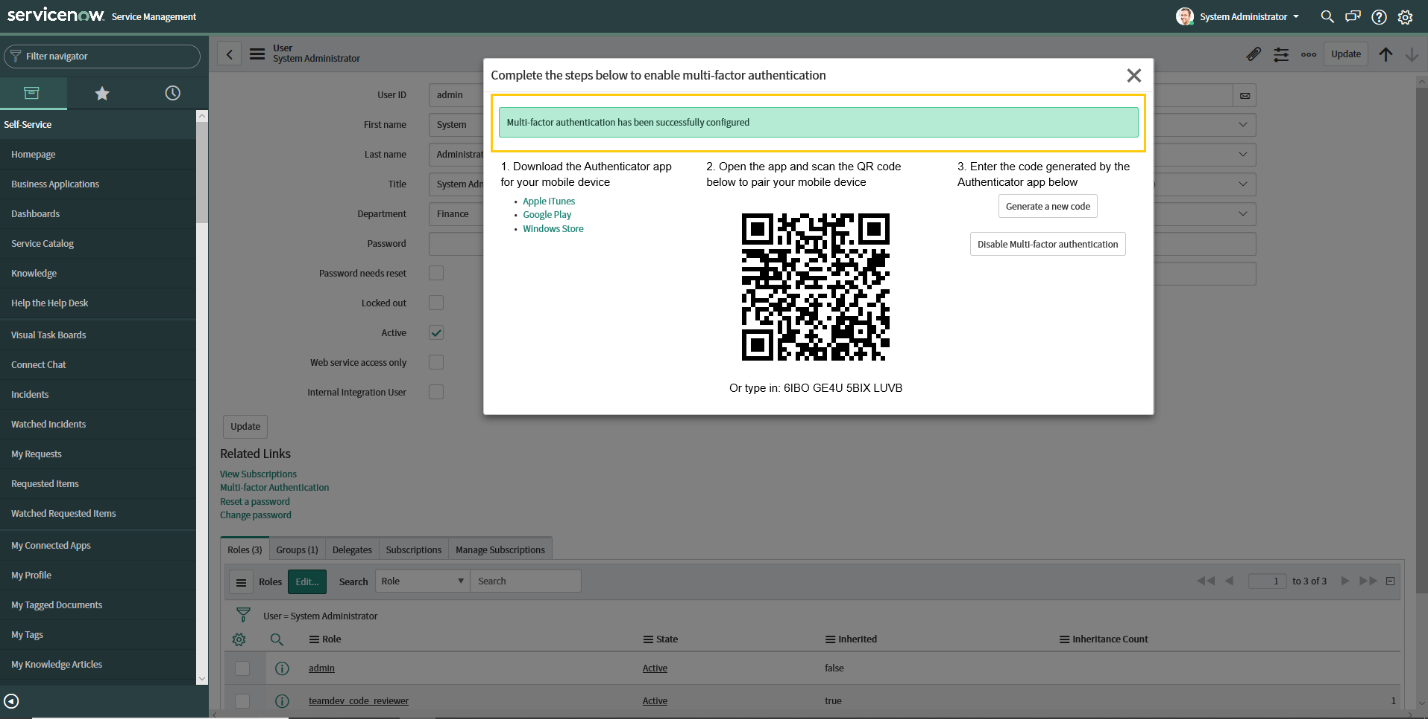Switch to the Groups (1) tab
Screen dimensions: 1428x719
296,548
